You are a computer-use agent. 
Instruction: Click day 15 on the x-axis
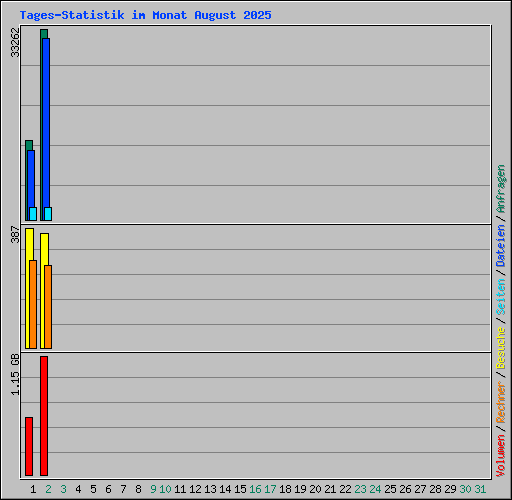coord(240,489)
